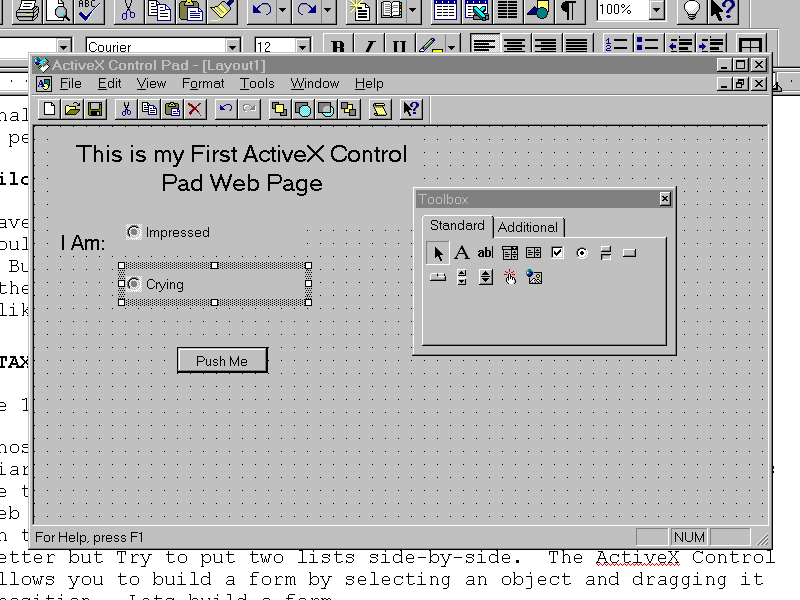Select the HotSpot tool in Toolbox

pos(510,277)
